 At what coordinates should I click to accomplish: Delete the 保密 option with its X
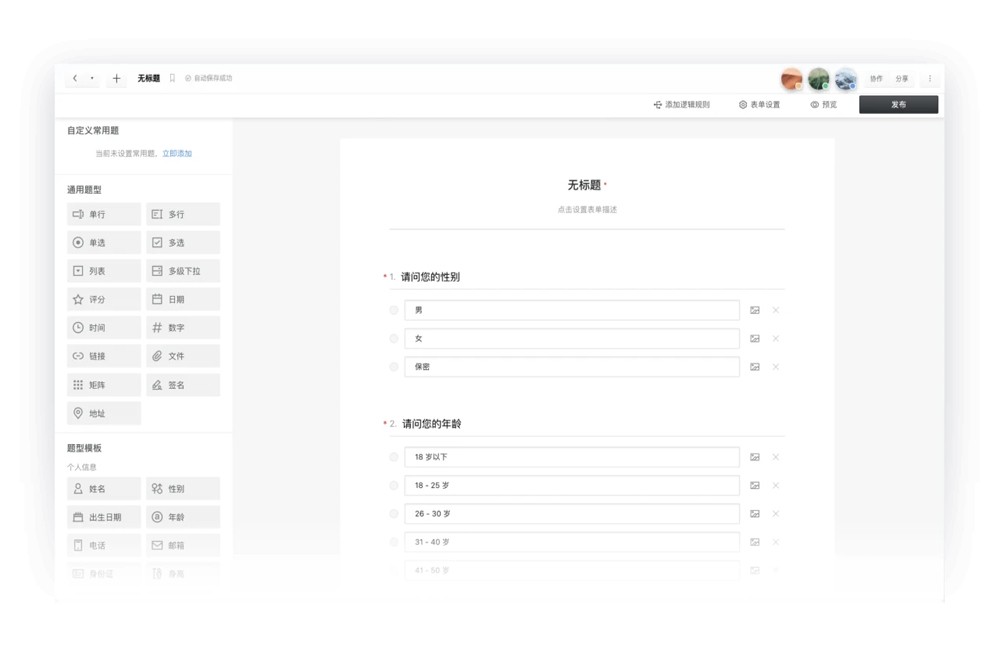(776, 367)
